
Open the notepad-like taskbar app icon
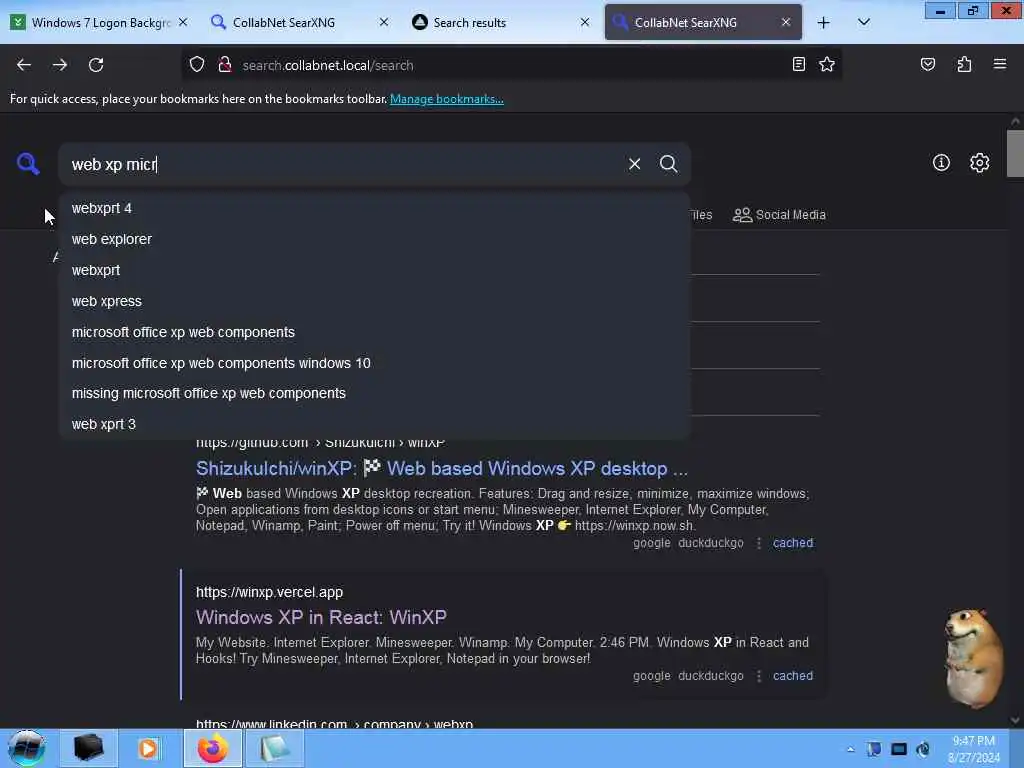click(274, 748)
